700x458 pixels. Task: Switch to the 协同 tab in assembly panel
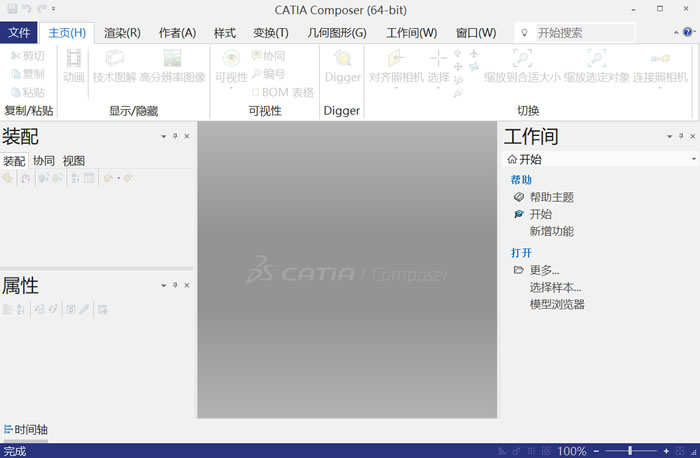pos(44,160)
